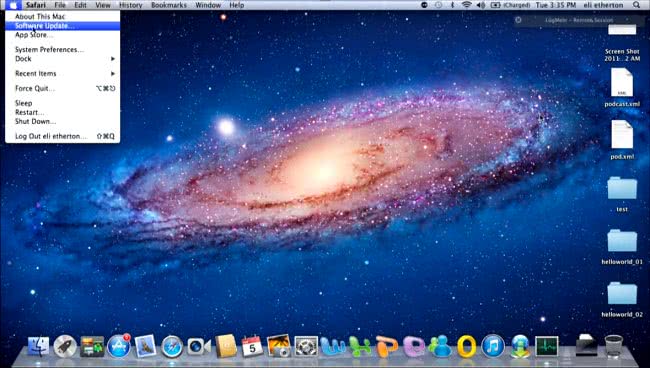The height and width of the screenshot is (368, 650).
Task: Open the Trash in the dock
Action: coord(614,346)
